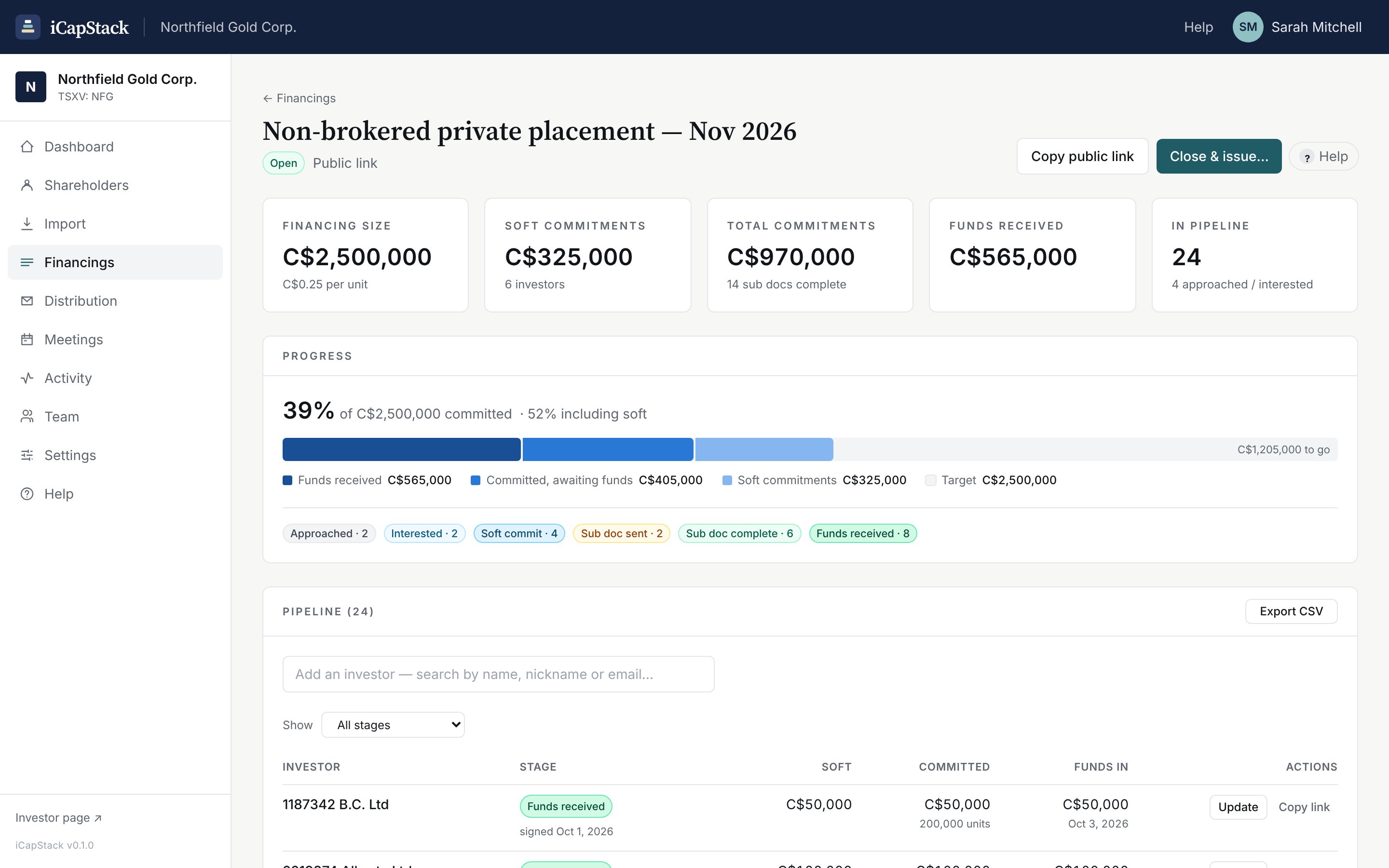Go back to Financings via the breadcrumb link
Image resolution: width=1389 pixels, height=868 pixels.
[300, 98]
